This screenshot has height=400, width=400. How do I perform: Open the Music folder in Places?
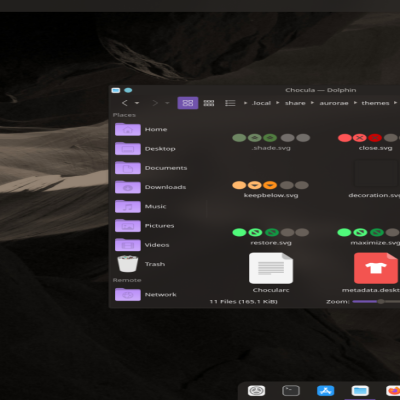[x=157, y=206]
